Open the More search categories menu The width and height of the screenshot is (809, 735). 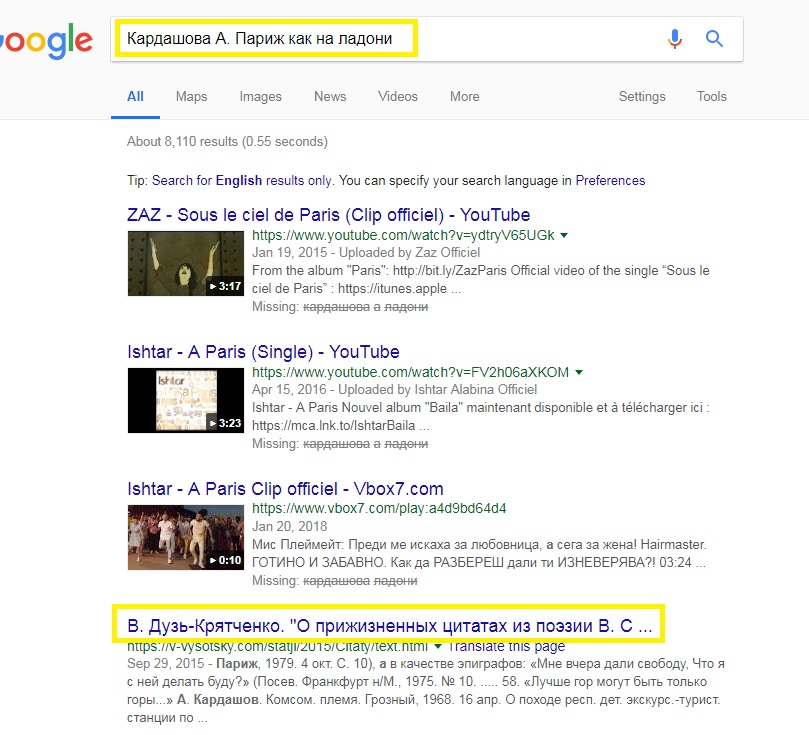(x=464, y=97)
